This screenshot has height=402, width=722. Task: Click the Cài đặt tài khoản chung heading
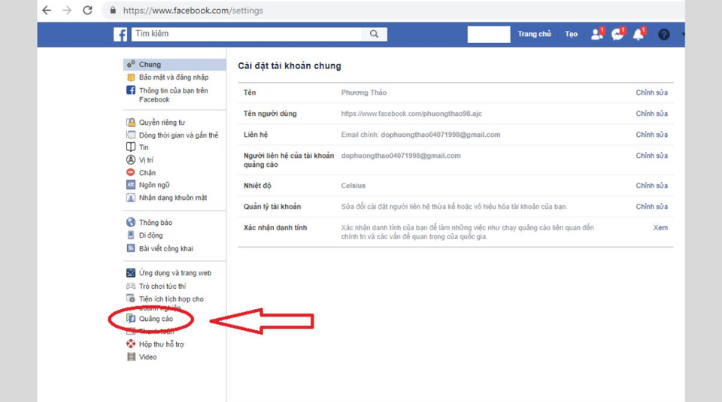point(290,66)
